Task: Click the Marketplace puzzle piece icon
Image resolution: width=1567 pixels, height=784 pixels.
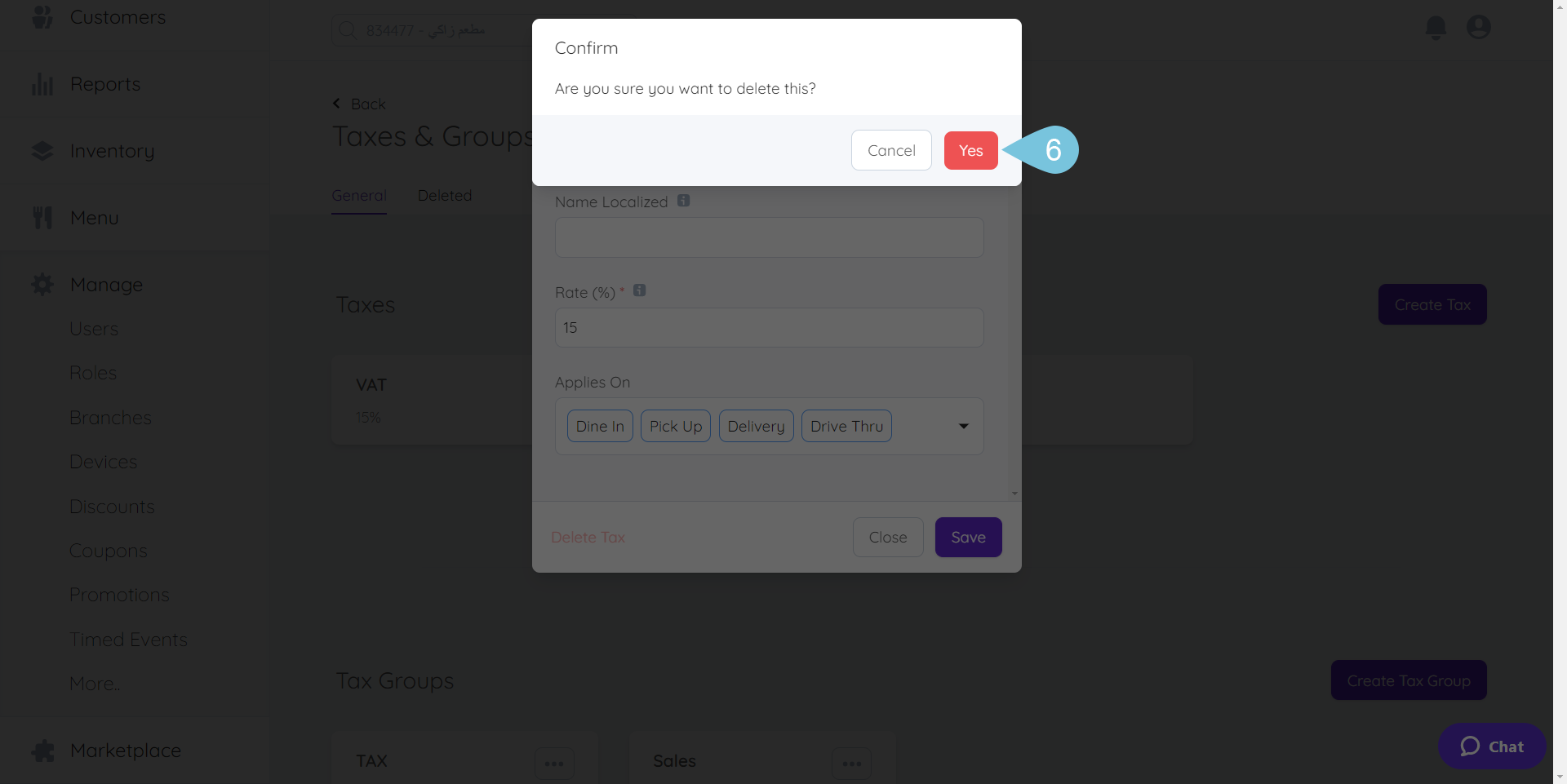Action: tap(42, 751)
